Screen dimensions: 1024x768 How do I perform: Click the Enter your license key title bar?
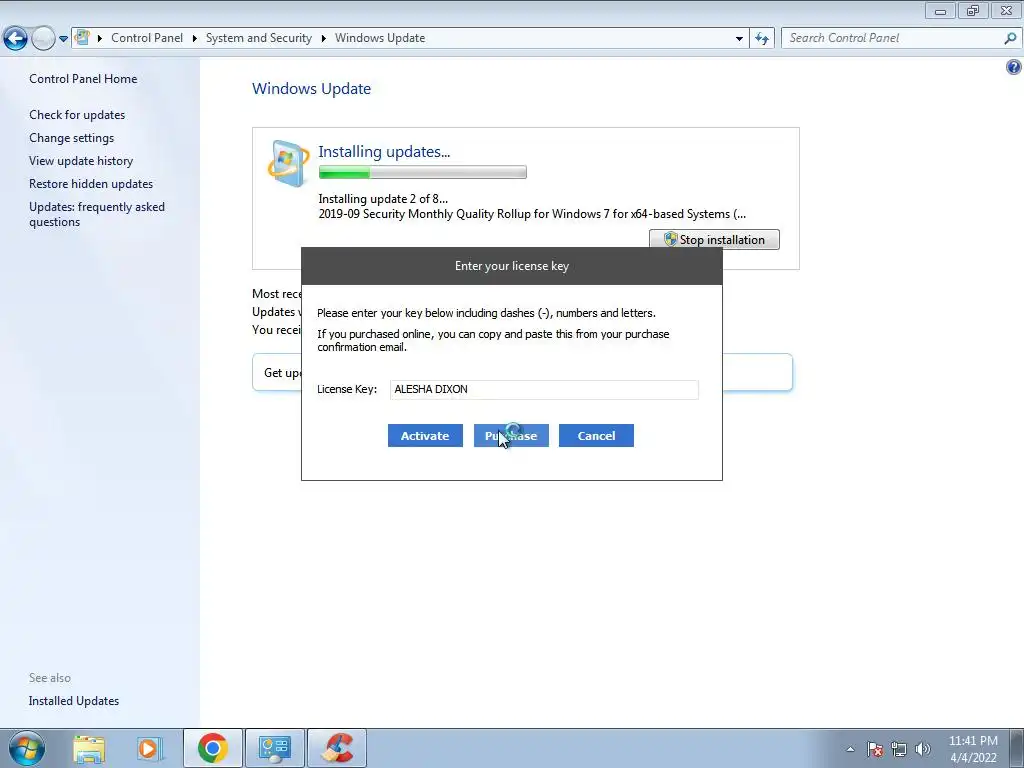[512, 266]
